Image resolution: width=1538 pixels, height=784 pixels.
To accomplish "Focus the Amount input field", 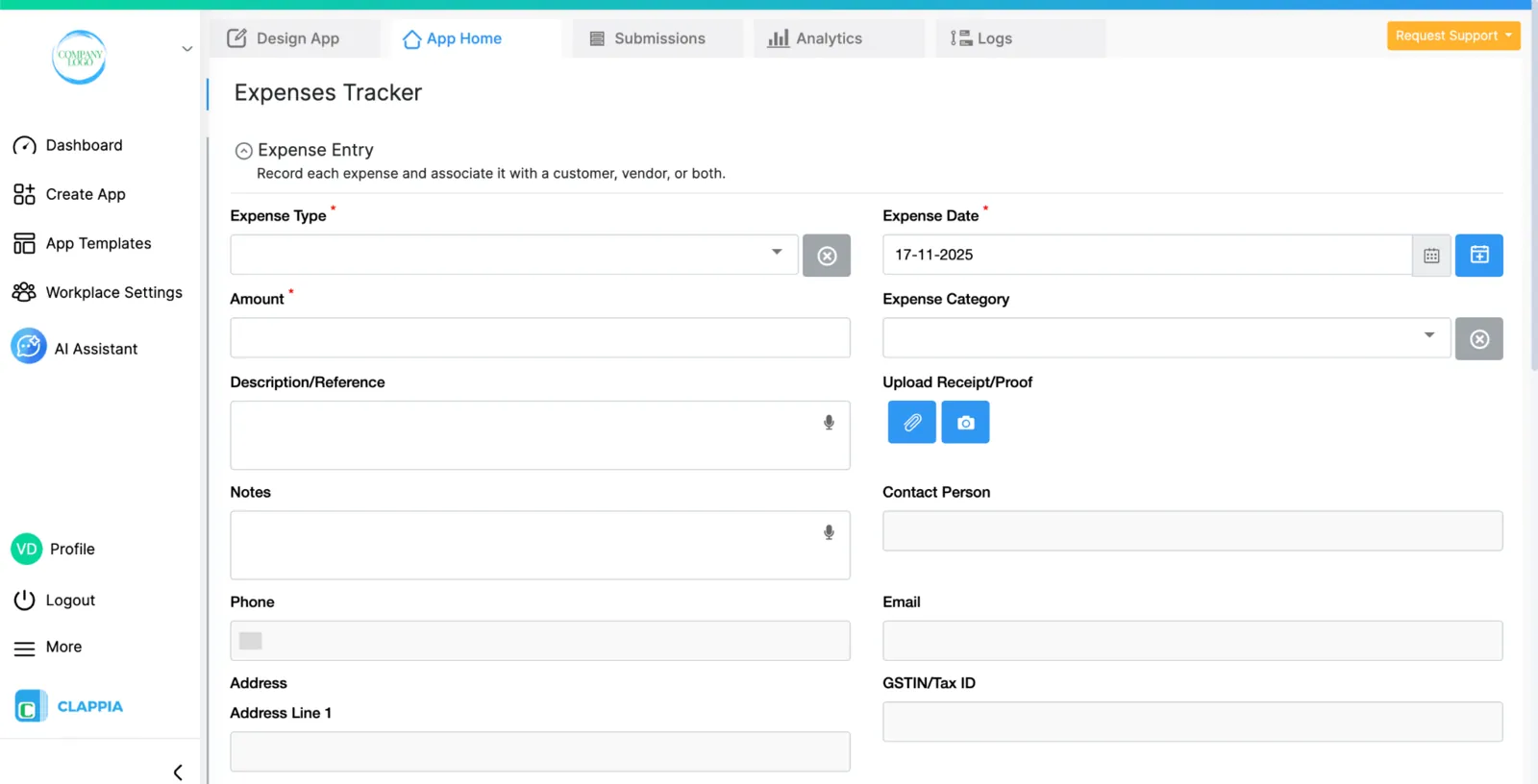I will (540, 338).
